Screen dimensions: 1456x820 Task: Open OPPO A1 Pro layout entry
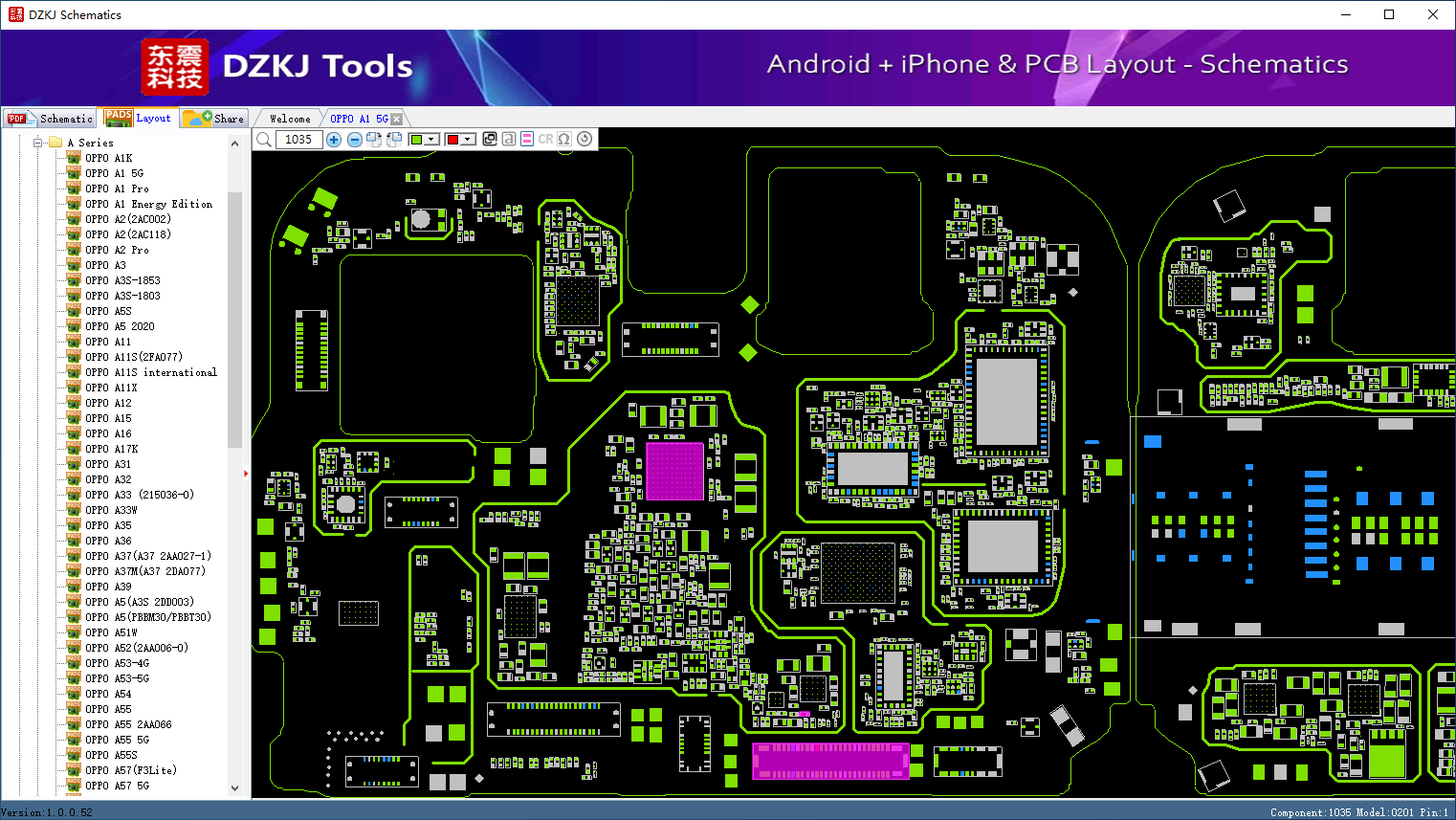(117, 188)
